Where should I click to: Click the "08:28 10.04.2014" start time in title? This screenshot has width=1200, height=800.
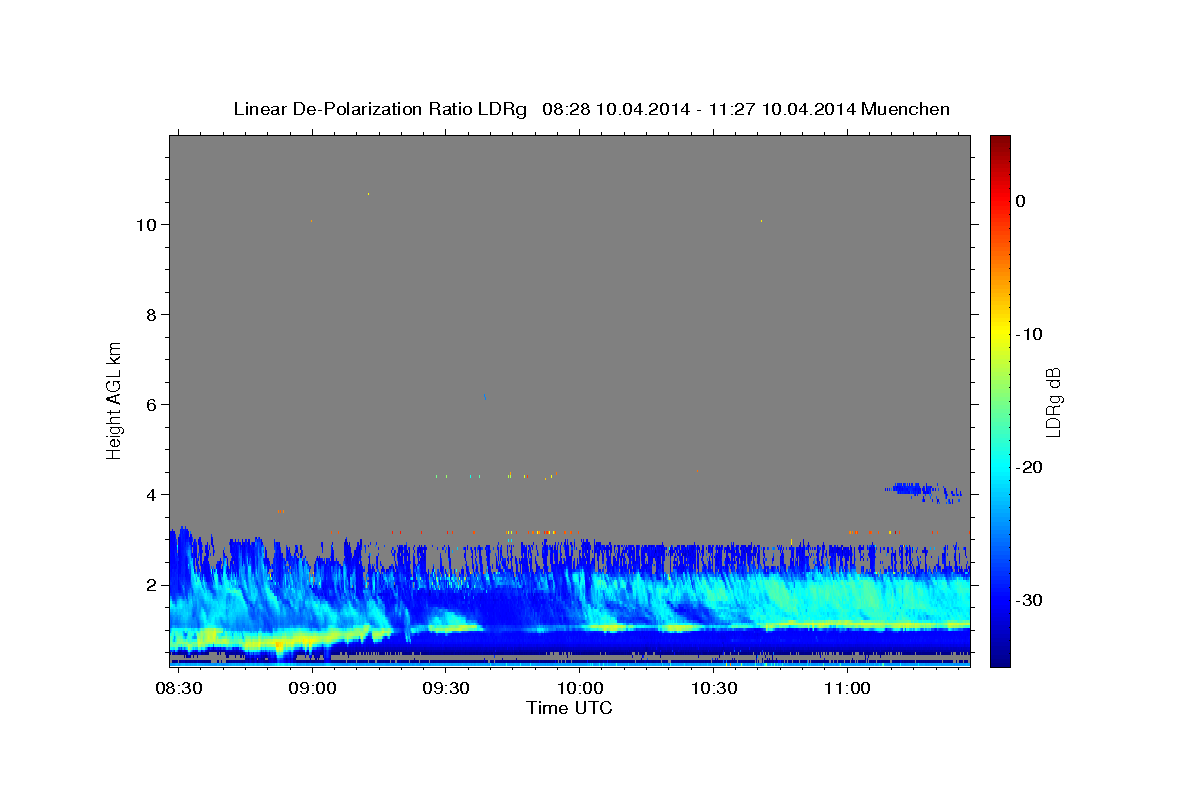[x=616, y=109]
